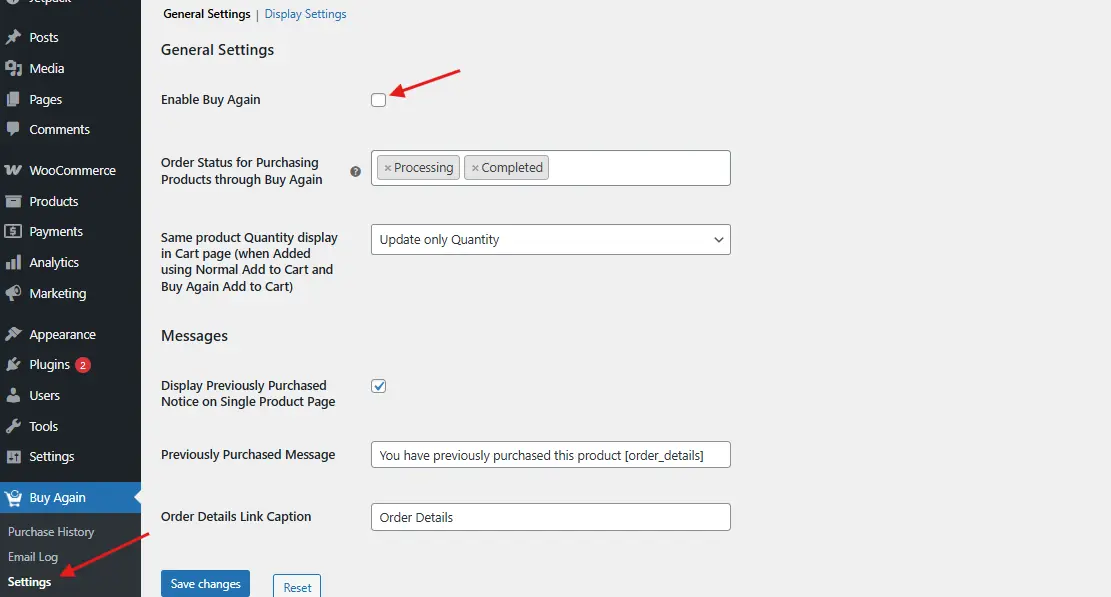
Task: Switch to the Display Settings tab
Action: pos(305,14)
